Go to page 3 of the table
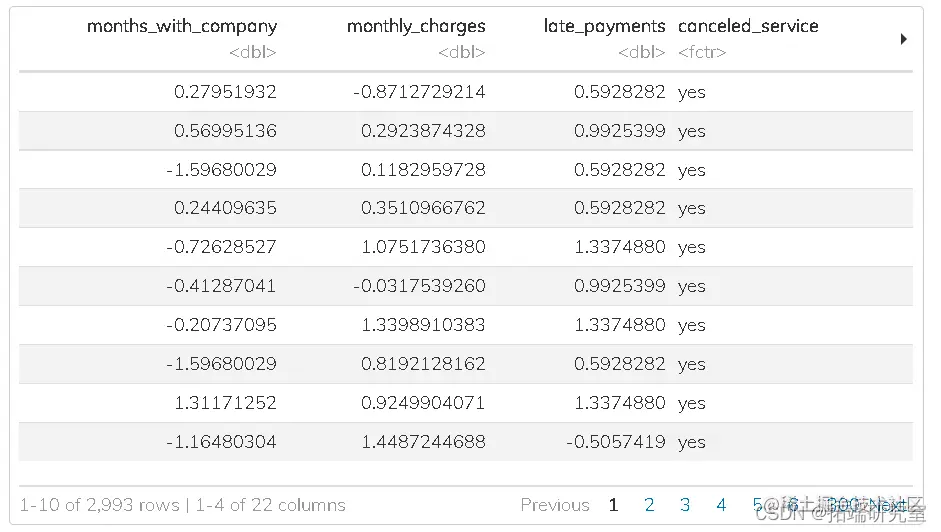Viewport: 941px width, 532px height. tap(685, 505)
